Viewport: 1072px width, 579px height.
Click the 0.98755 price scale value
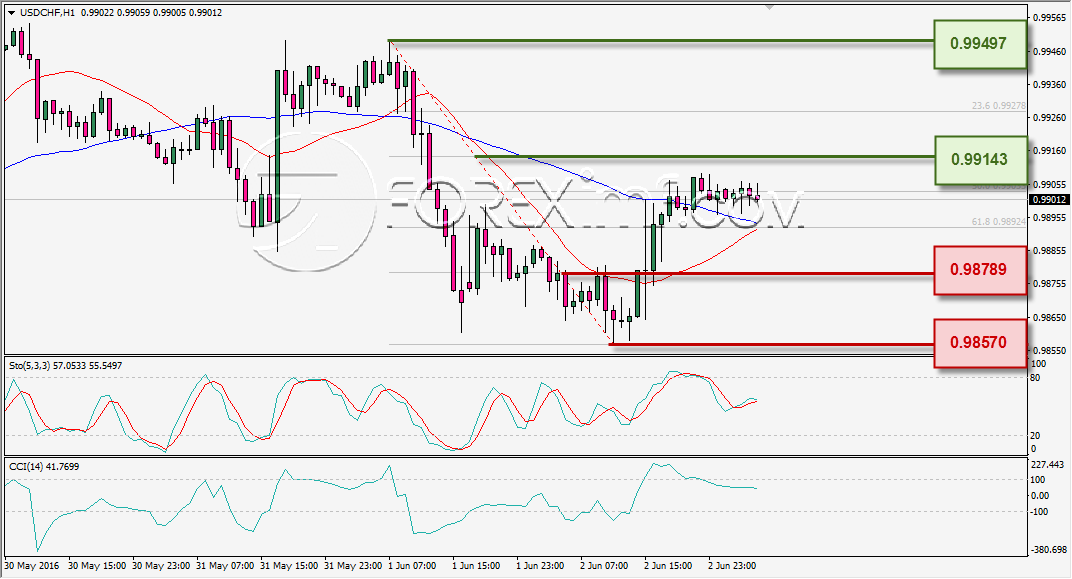click(x=1049, y=284)
